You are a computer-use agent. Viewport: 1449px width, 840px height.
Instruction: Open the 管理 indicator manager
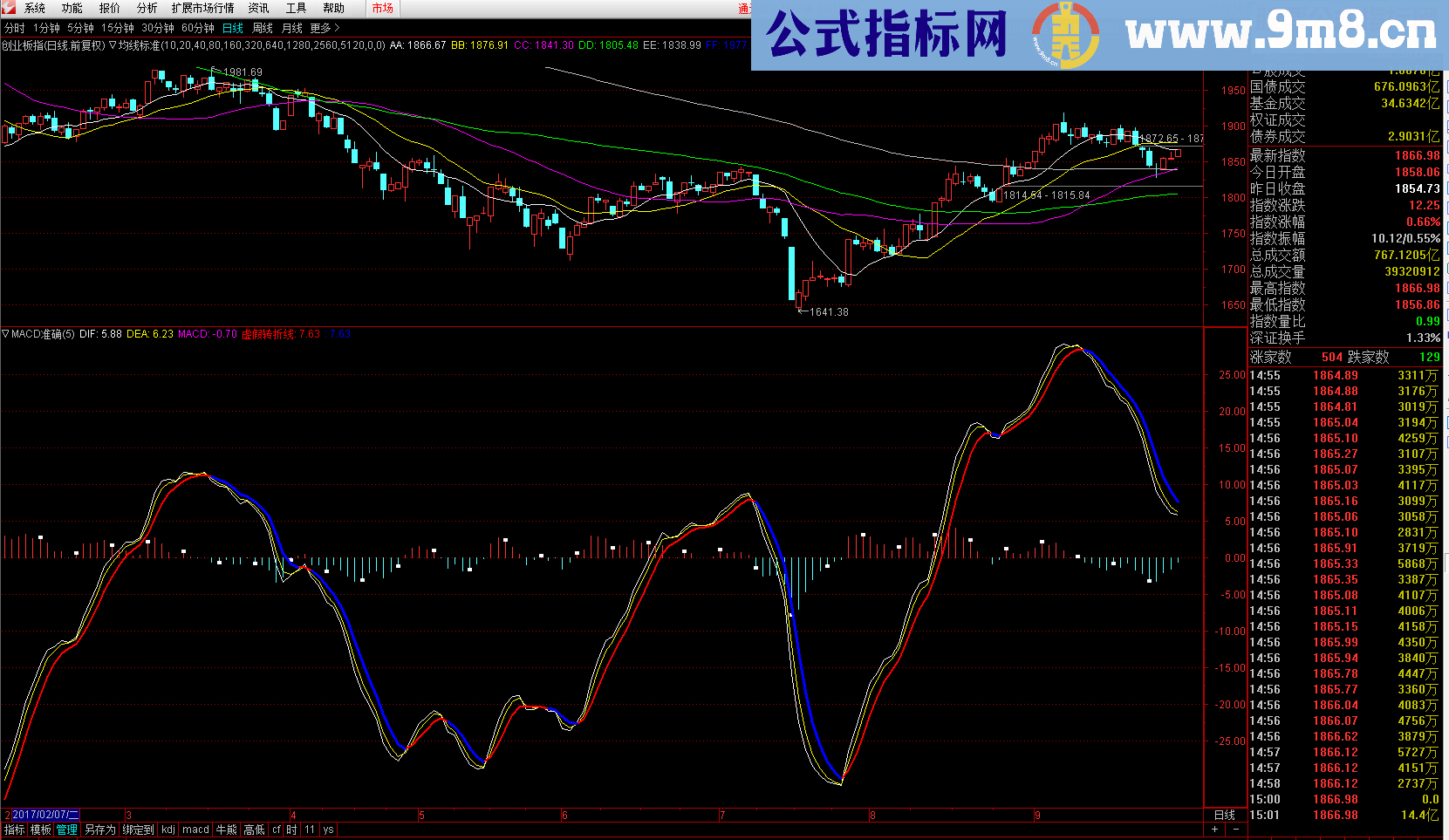[x=66, y=830]
